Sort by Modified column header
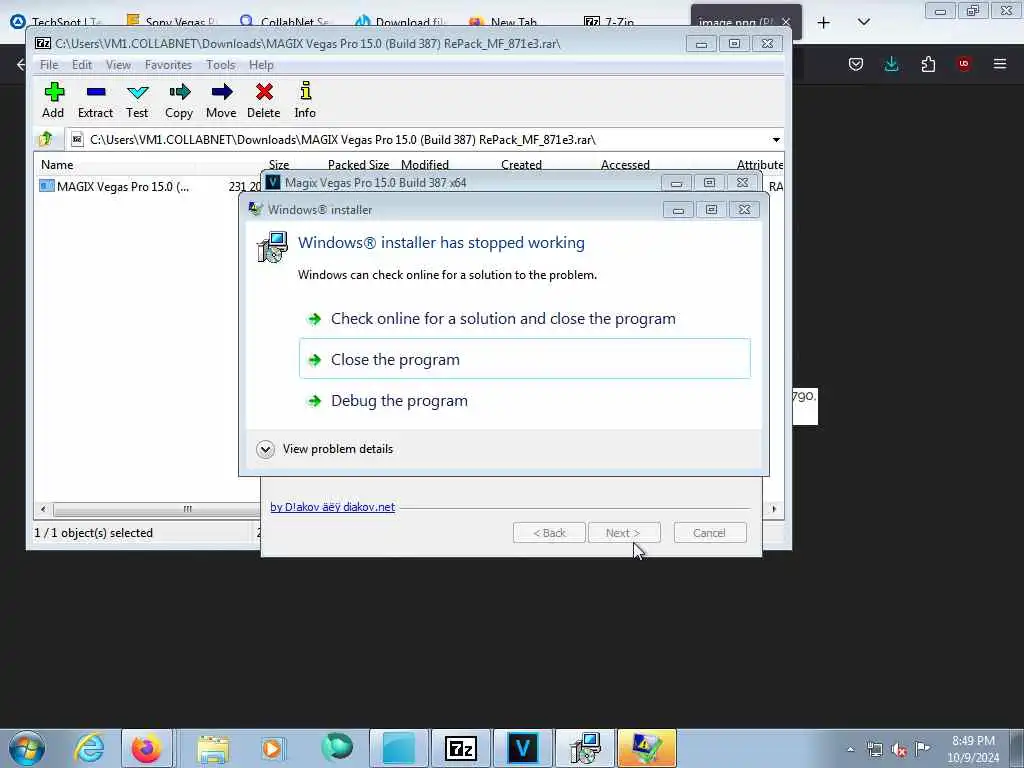 [424, 165]
